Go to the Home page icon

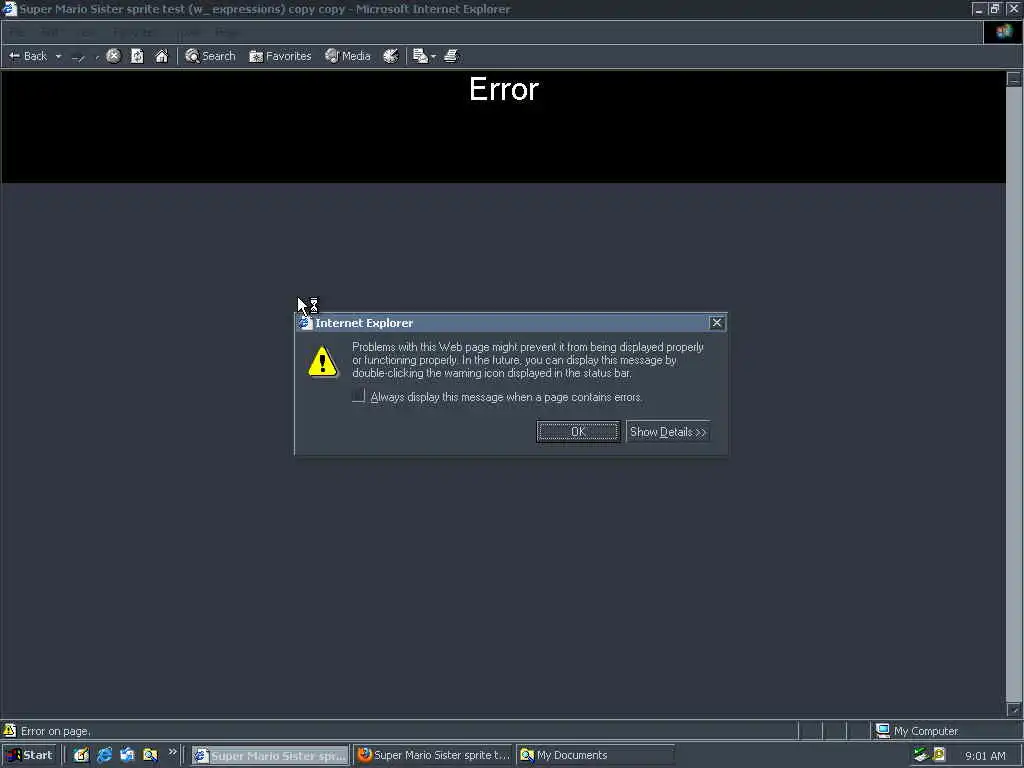pos(161,56)
